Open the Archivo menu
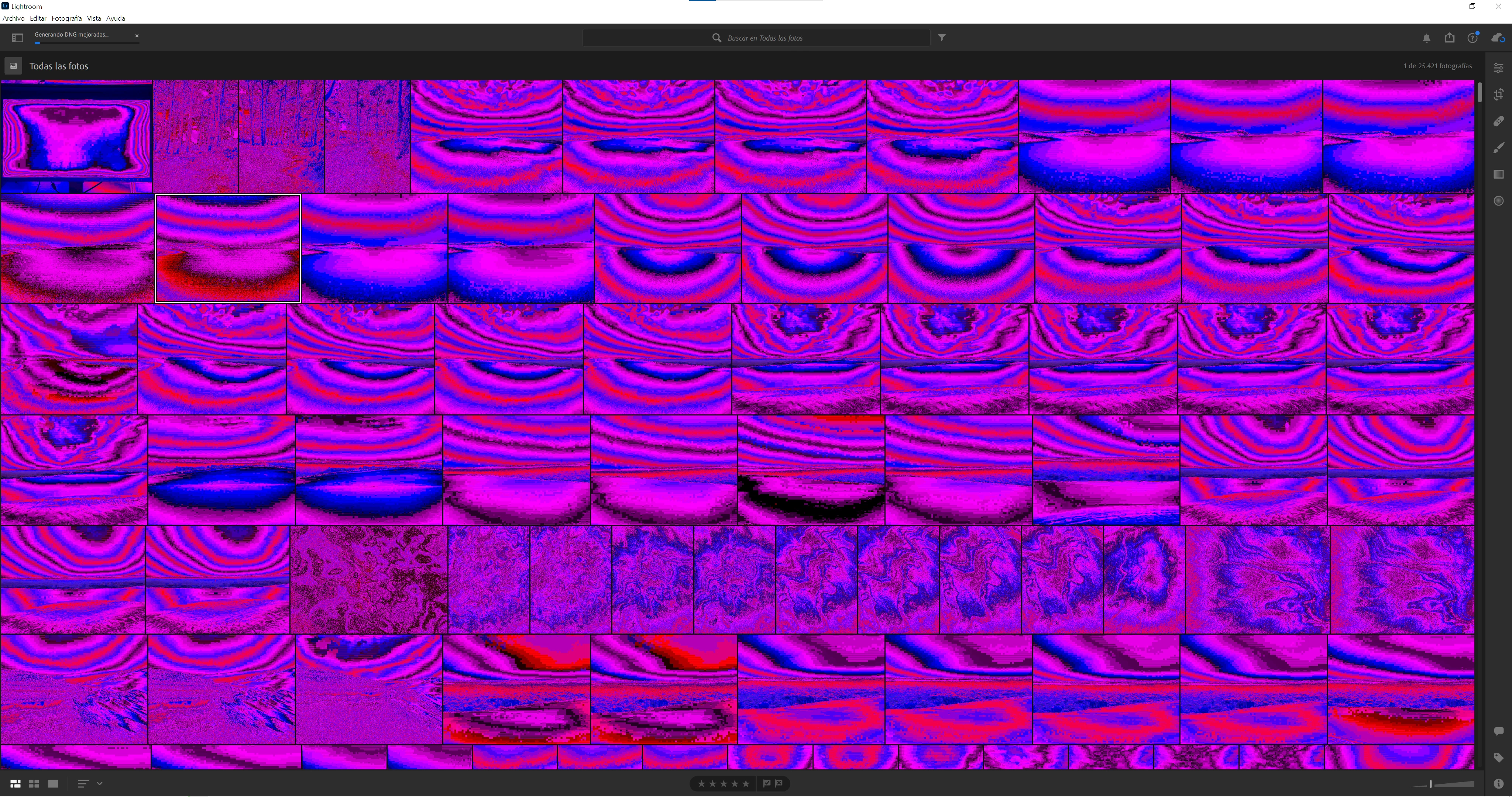 [14, 18]
